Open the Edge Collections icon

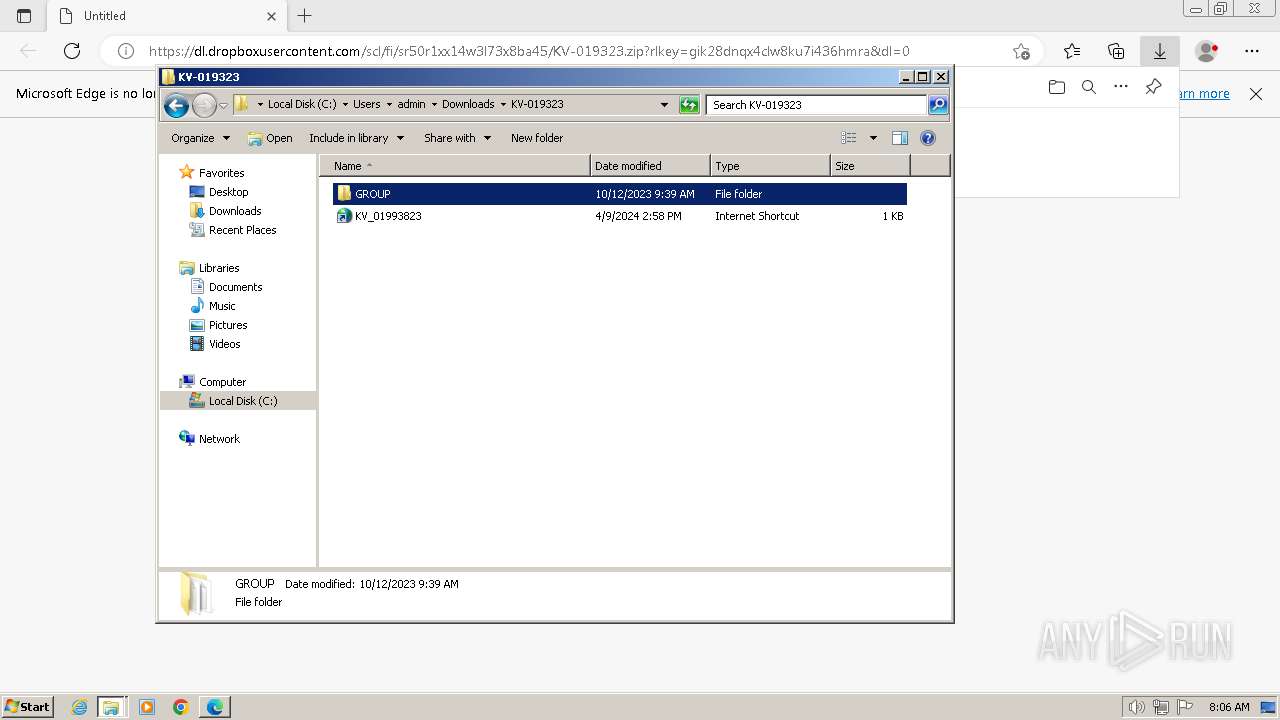click(1116, 51)
